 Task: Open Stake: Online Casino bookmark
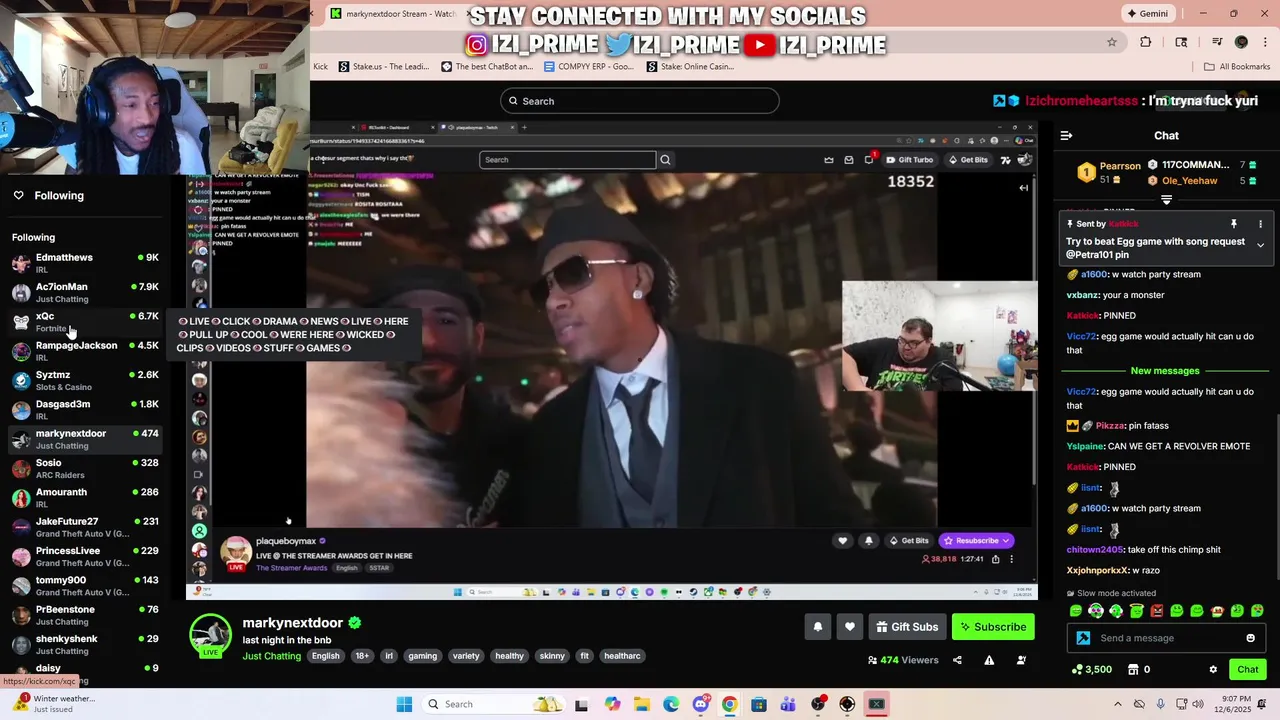[690, 67]
